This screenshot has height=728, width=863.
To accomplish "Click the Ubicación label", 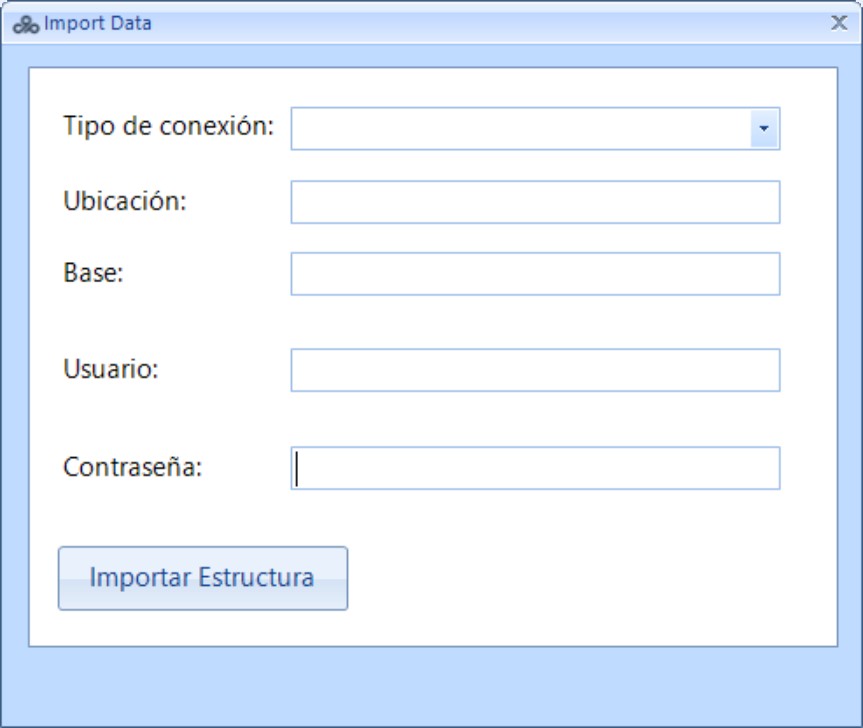I will [x=125, y=201].
